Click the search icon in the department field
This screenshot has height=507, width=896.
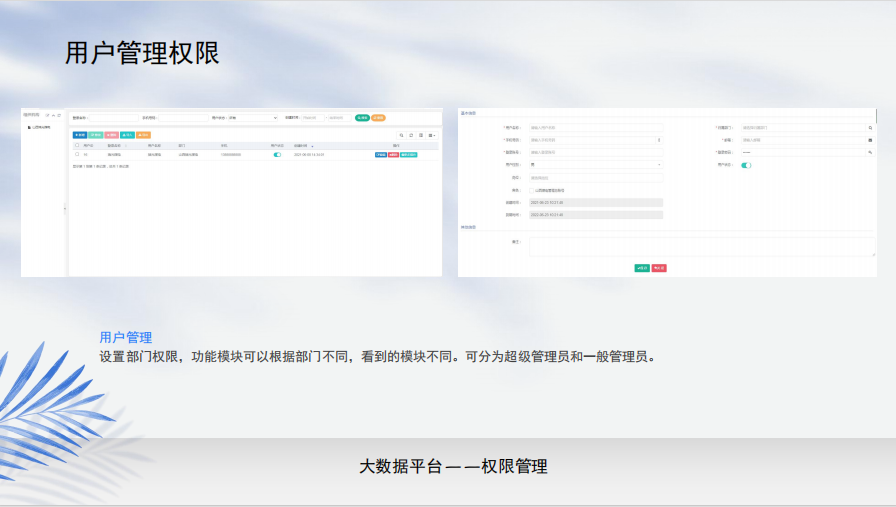[870, 128]
